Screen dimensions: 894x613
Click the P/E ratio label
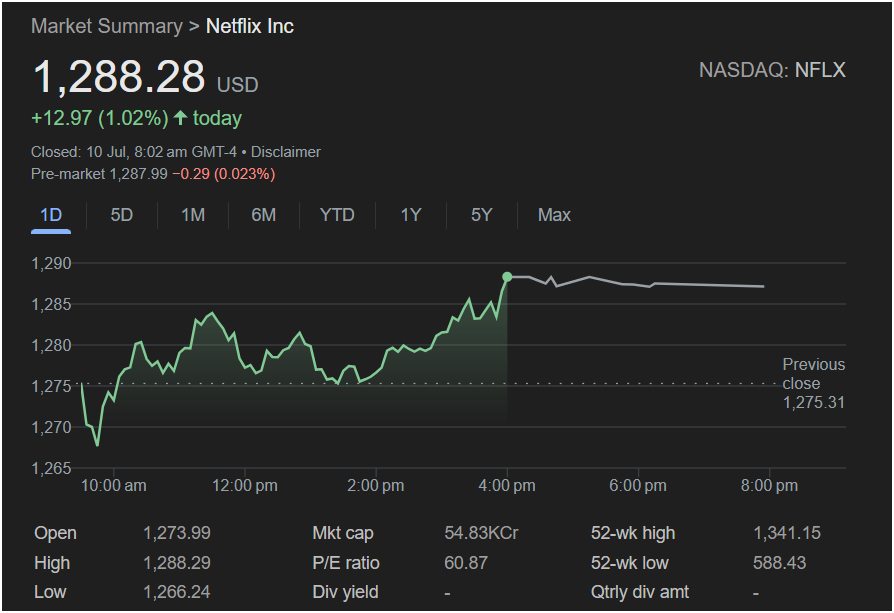point(346,563)
